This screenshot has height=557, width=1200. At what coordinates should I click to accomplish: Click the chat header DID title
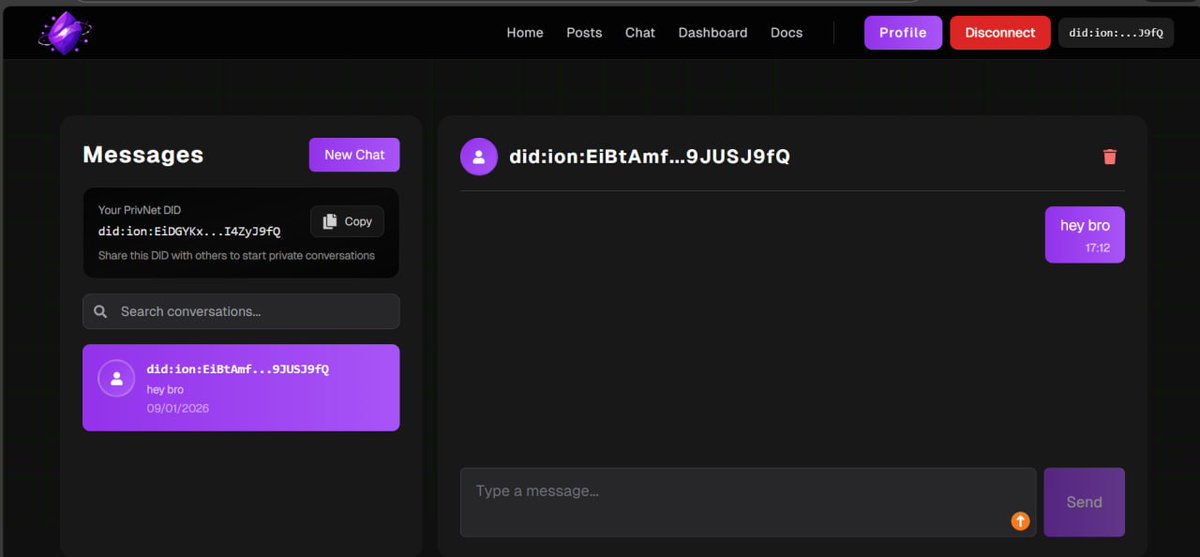650,156
